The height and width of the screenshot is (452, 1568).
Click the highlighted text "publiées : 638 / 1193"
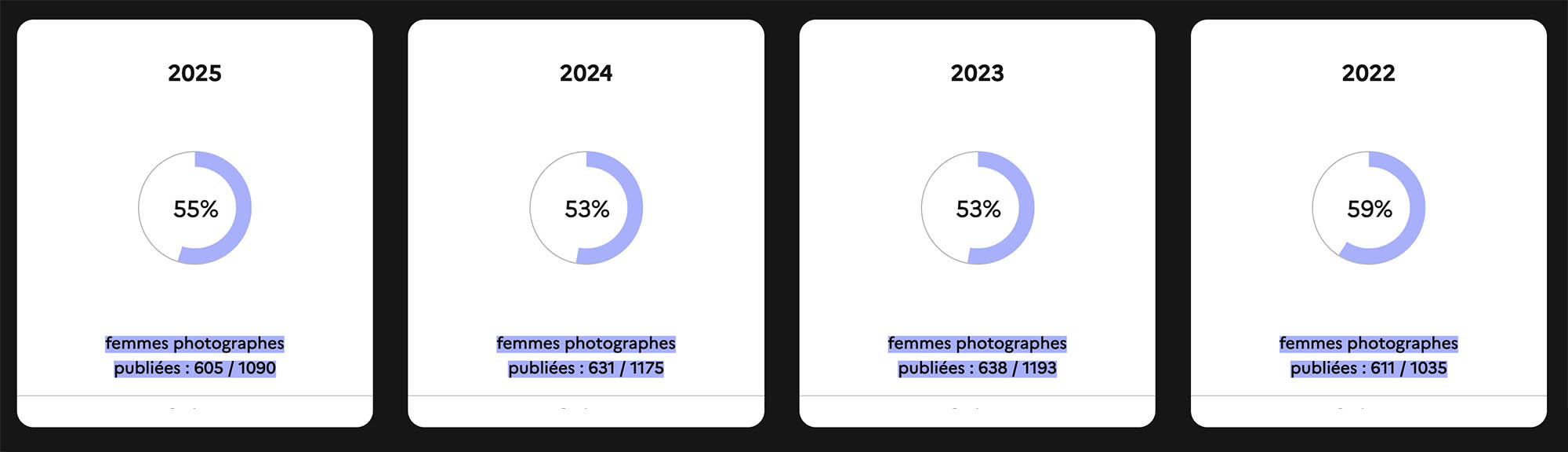point(977,368)
